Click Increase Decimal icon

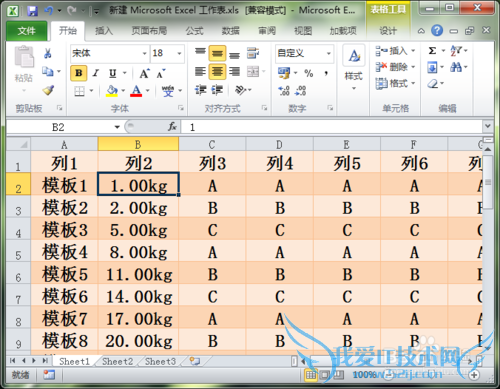284,90
